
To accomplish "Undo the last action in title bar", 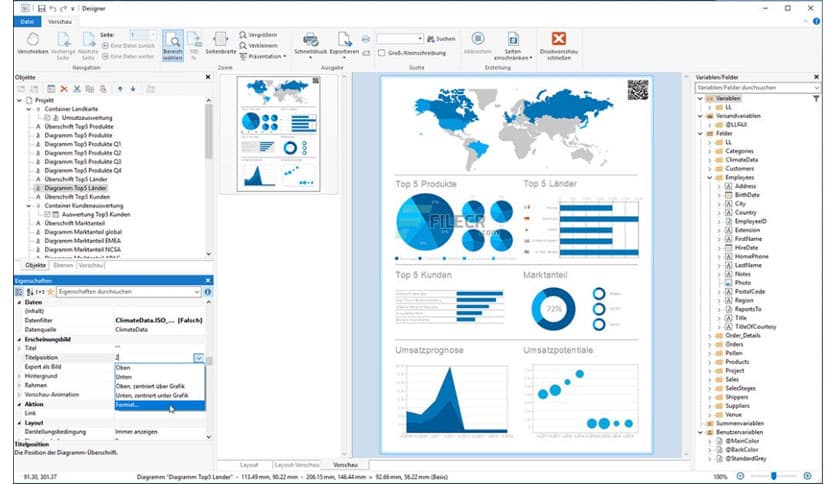I will (x=53, y=9).
